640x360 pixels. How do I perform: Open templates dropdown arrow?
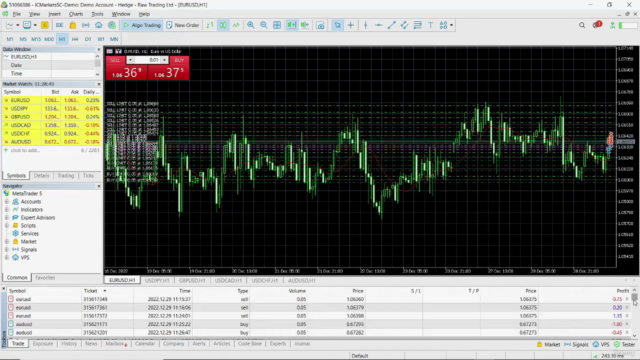(35, 25)
